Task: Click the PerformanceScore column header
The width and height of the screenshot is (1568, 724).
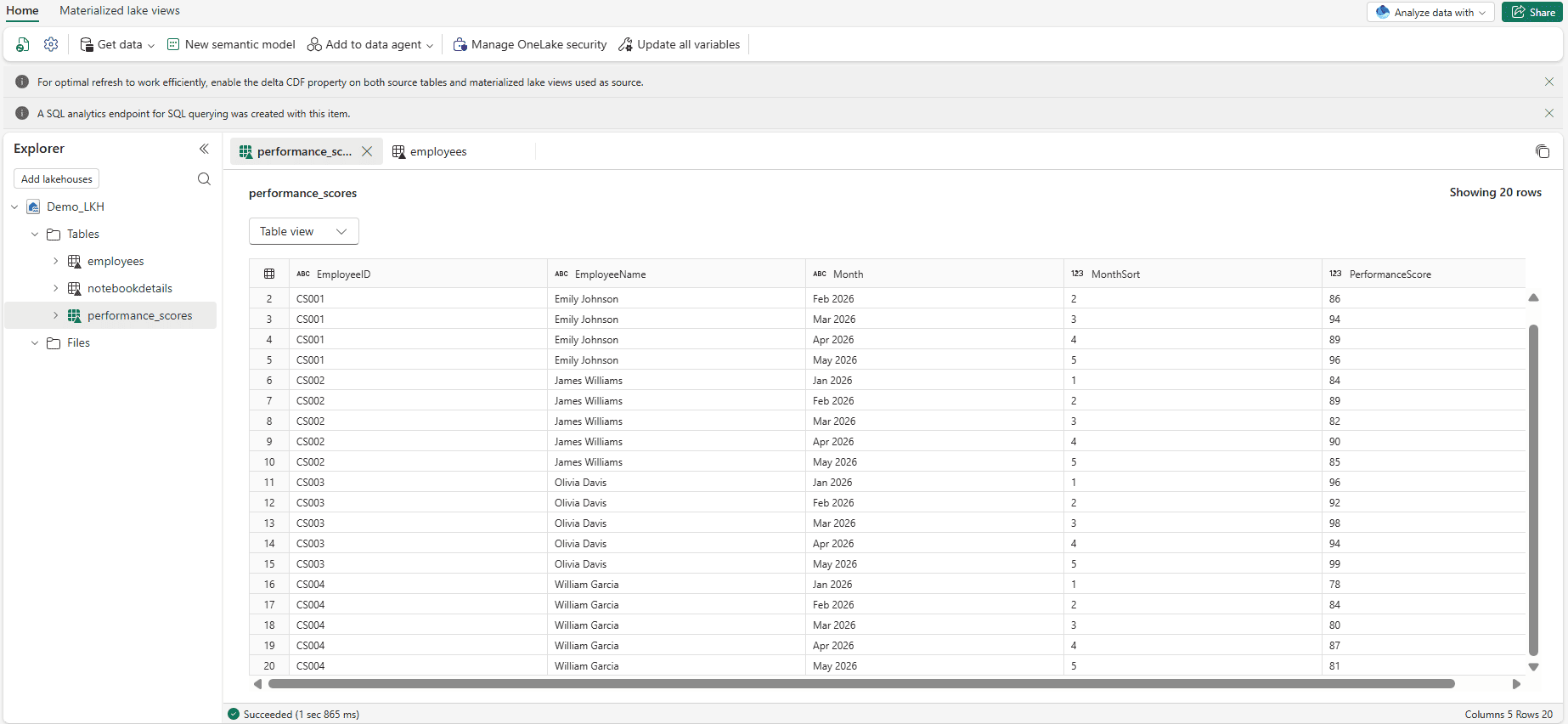Action: [1424, 274]
